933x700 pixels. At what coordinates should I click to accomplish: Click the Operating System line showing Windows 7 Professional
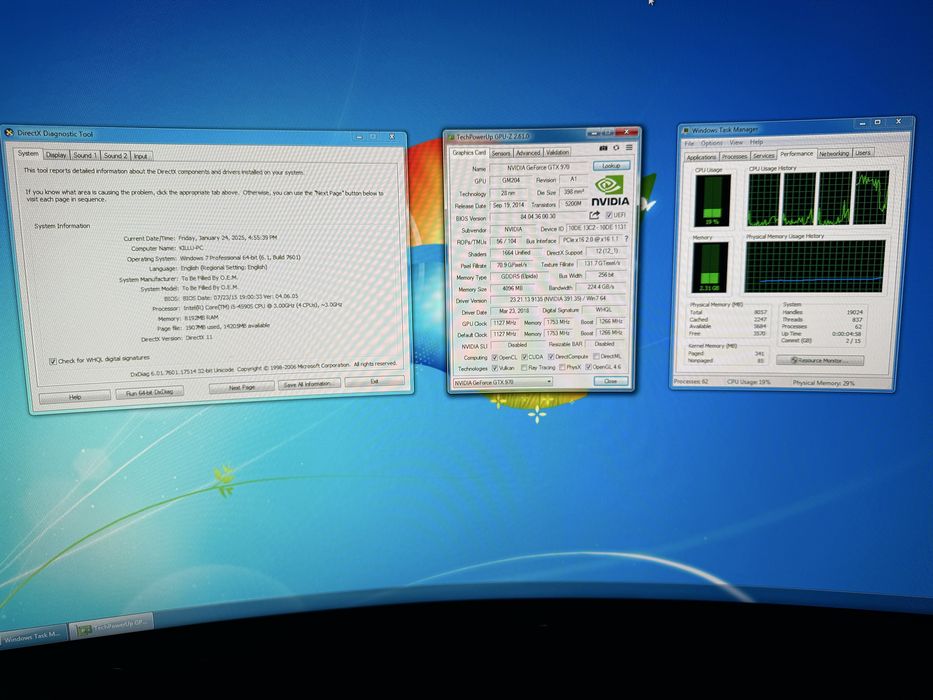(x=214, y=258)
